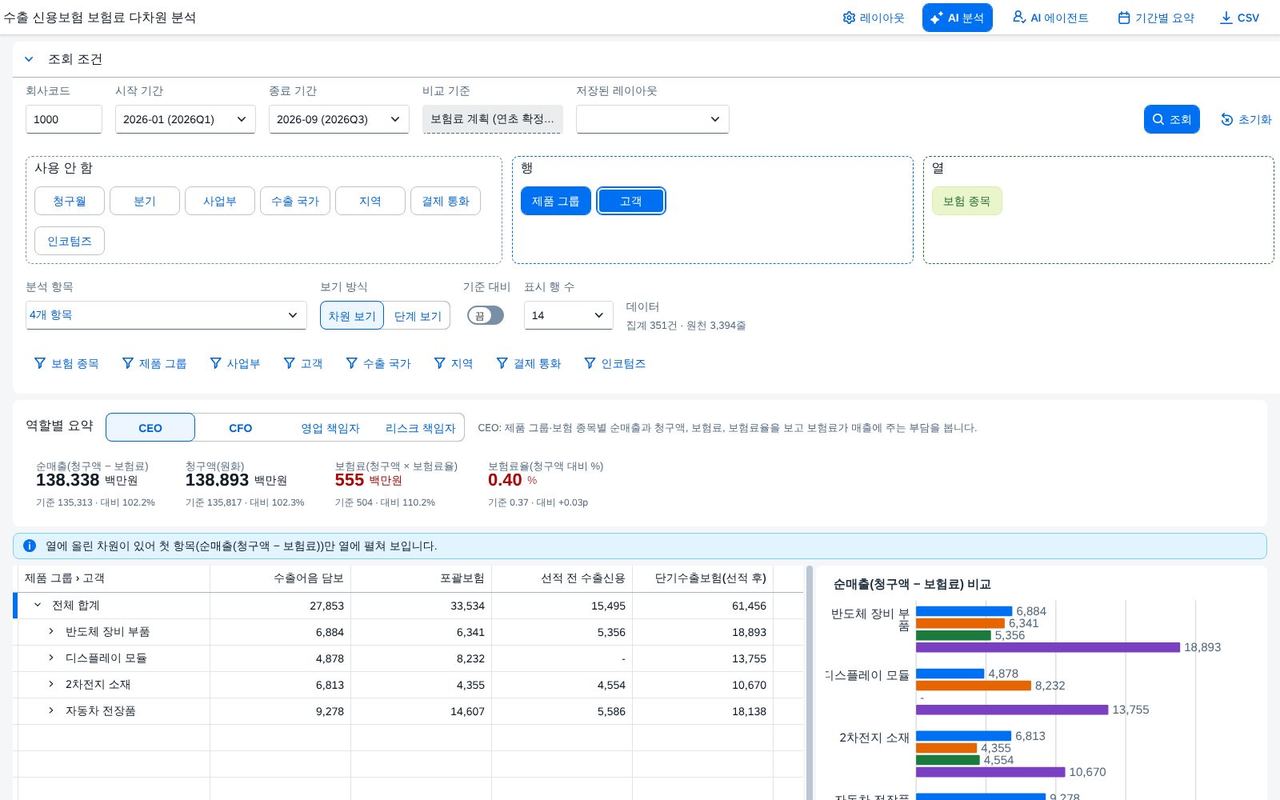Click the 제품 그룹 row chip
The image size is (1280, 800).
[x=555, y=201]
